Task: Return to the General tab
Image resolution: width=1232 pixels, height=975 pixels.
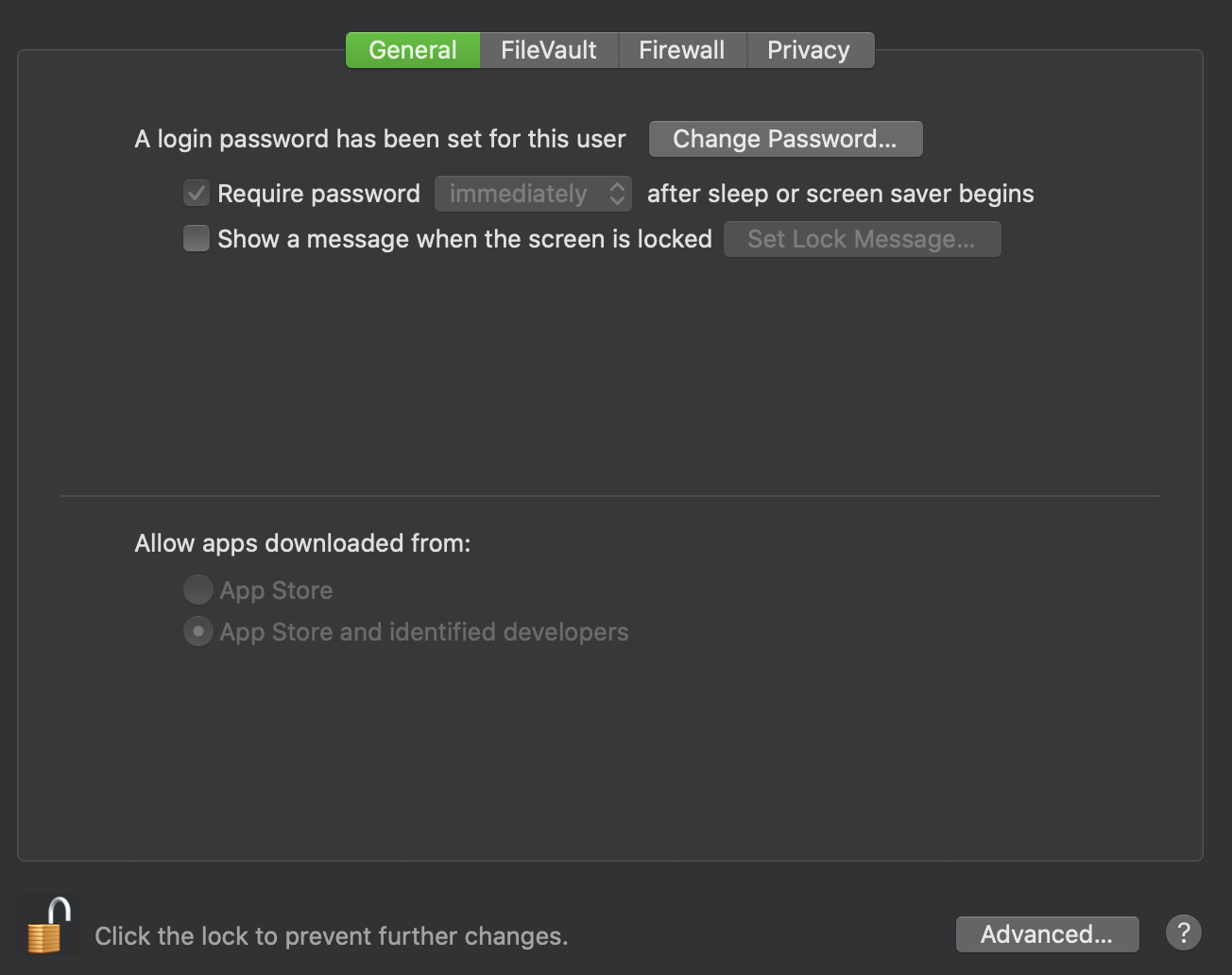Action: pos(412,49)
